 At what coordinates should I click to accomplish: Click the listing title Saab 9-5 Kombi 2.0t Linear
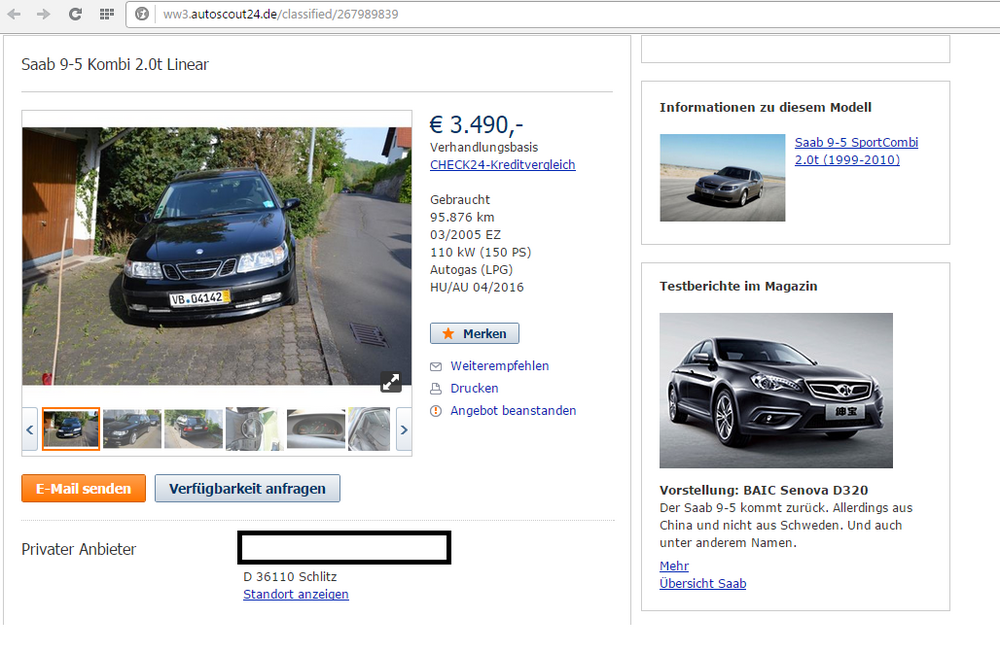click(115, 64)
